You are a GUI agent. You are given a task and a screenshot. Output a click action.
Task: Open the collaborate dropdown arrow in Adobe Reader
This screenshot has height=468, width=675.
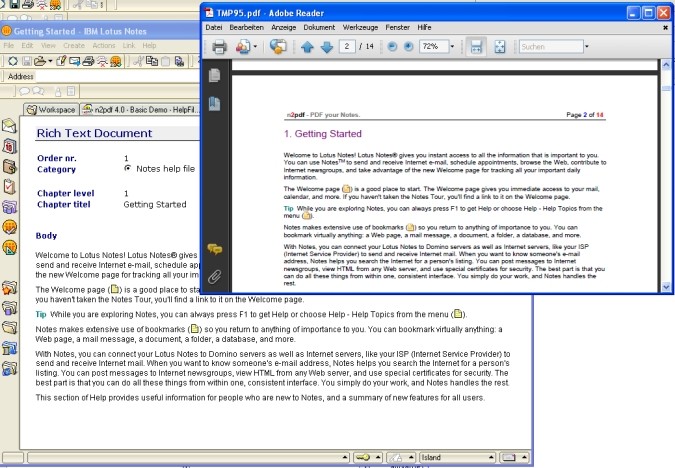tap(255, 46)
